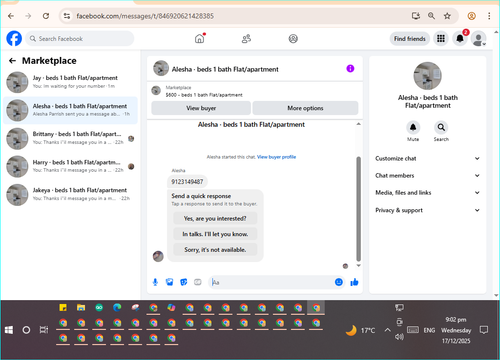This screenshot has height=360, width=500.
Task: Expand Privacy & support section
Action: click(427, 210)
